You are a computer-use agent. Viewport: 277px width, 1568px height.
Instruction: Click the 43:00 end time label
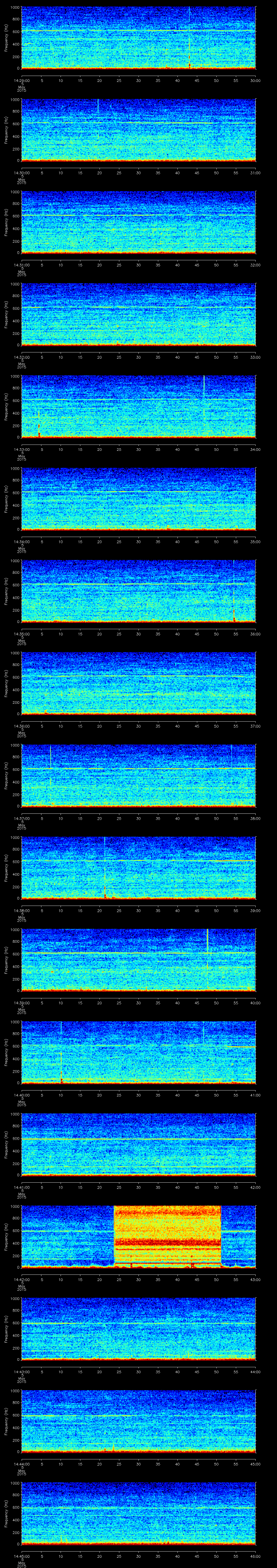tap(255, 1279)
